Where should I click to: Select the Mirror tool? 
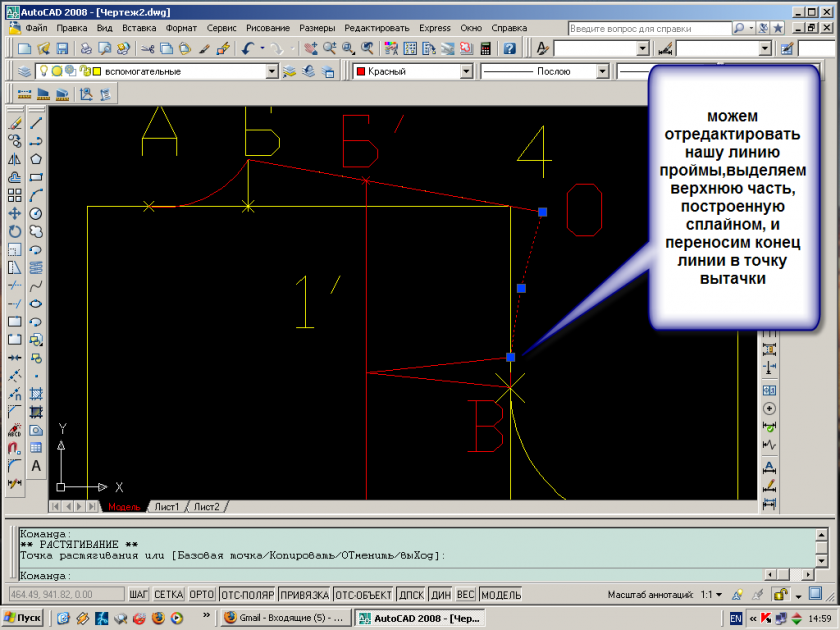pos(14,159)
